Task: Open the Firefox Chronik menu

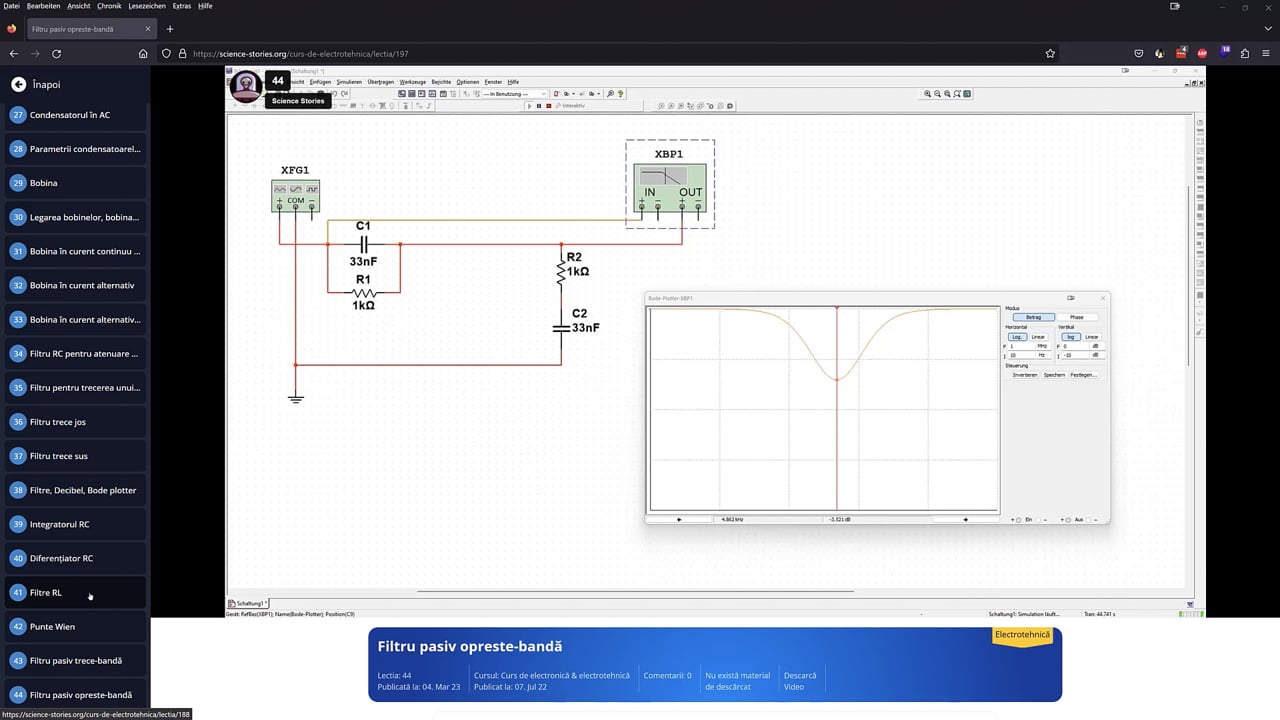Action: [109, 6]
